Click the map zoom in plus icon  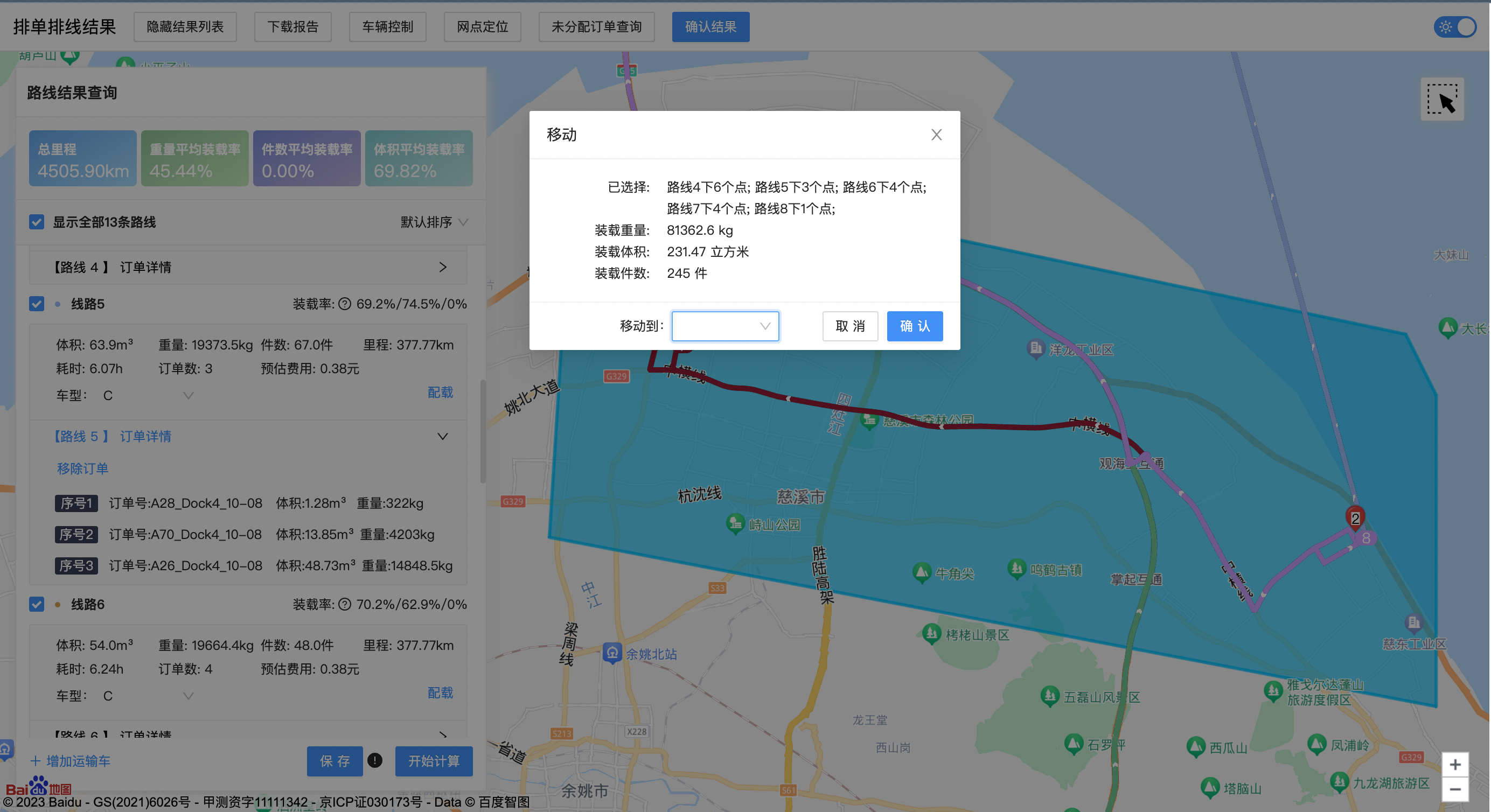pos(1454,765)
